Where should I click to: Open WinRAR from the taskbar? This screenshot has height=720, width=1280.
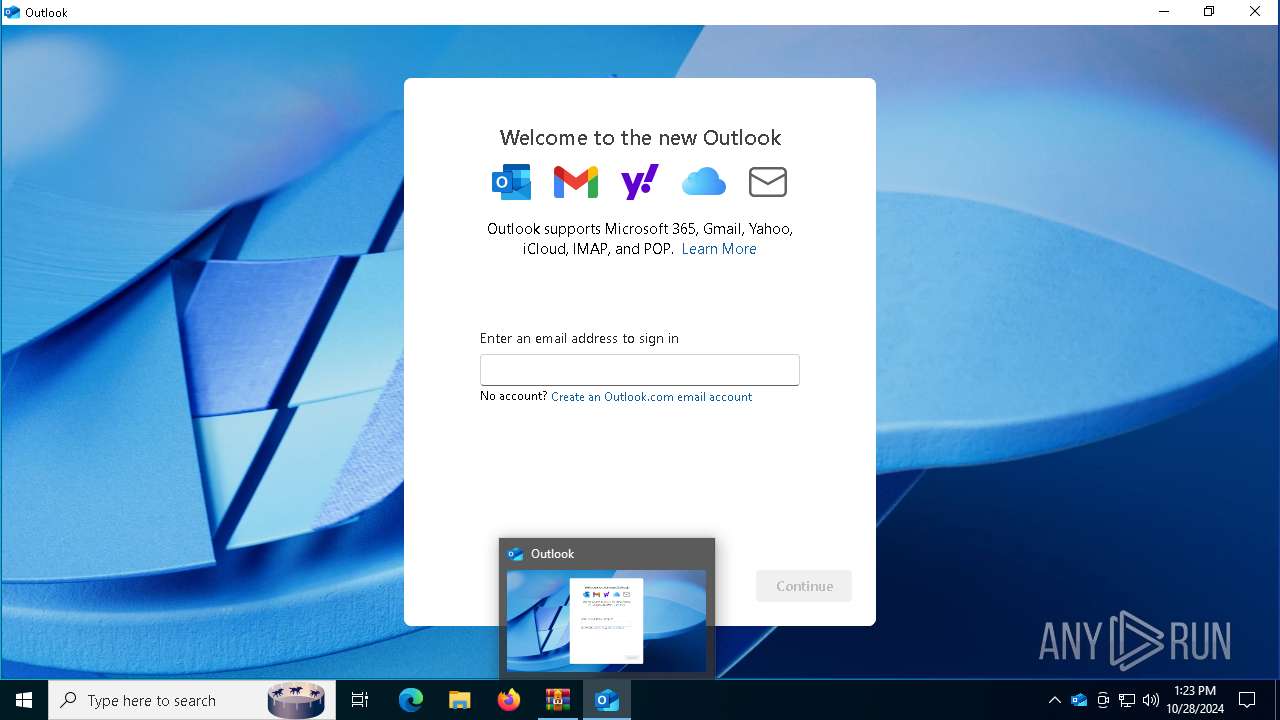point(557,700)
